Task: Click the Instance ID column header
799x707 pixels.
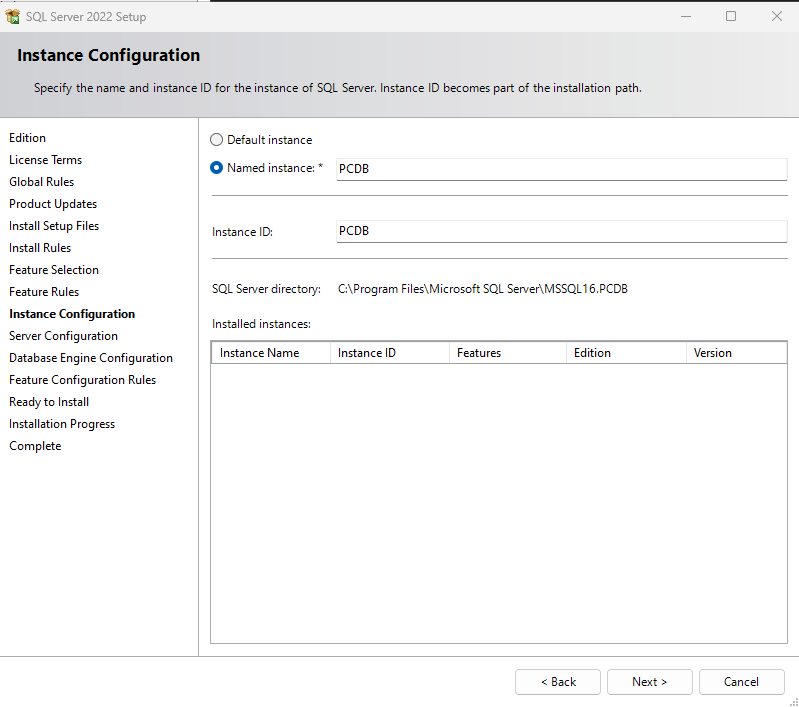Action: click(390, 353)
